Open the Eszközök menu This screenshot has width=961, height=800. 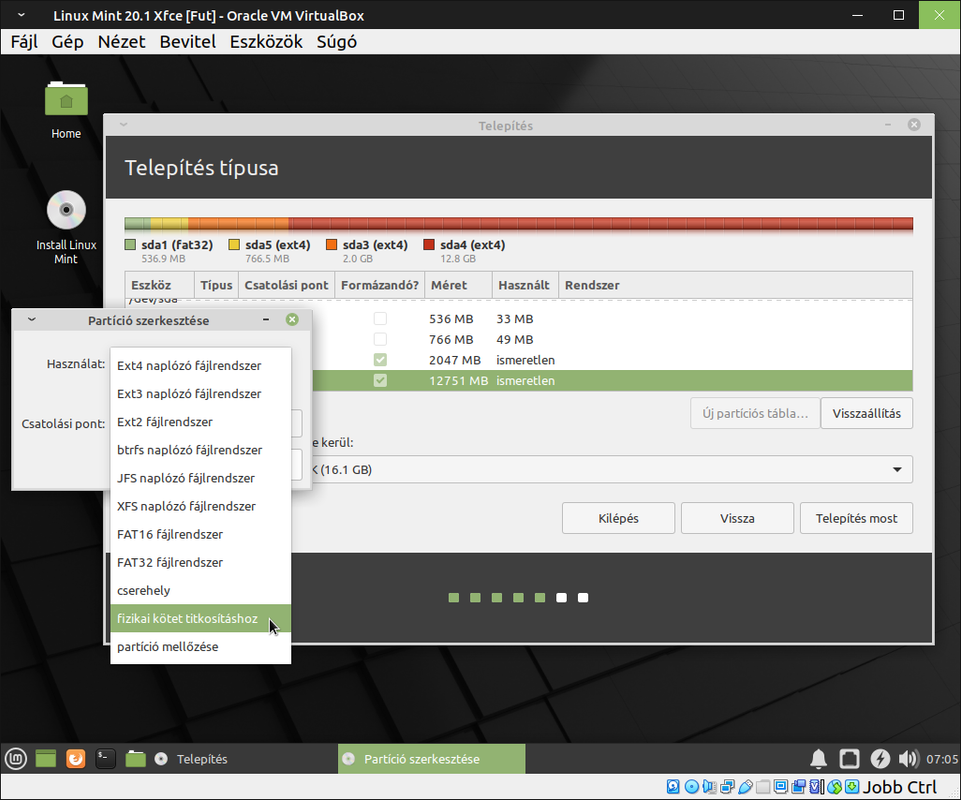266,42
